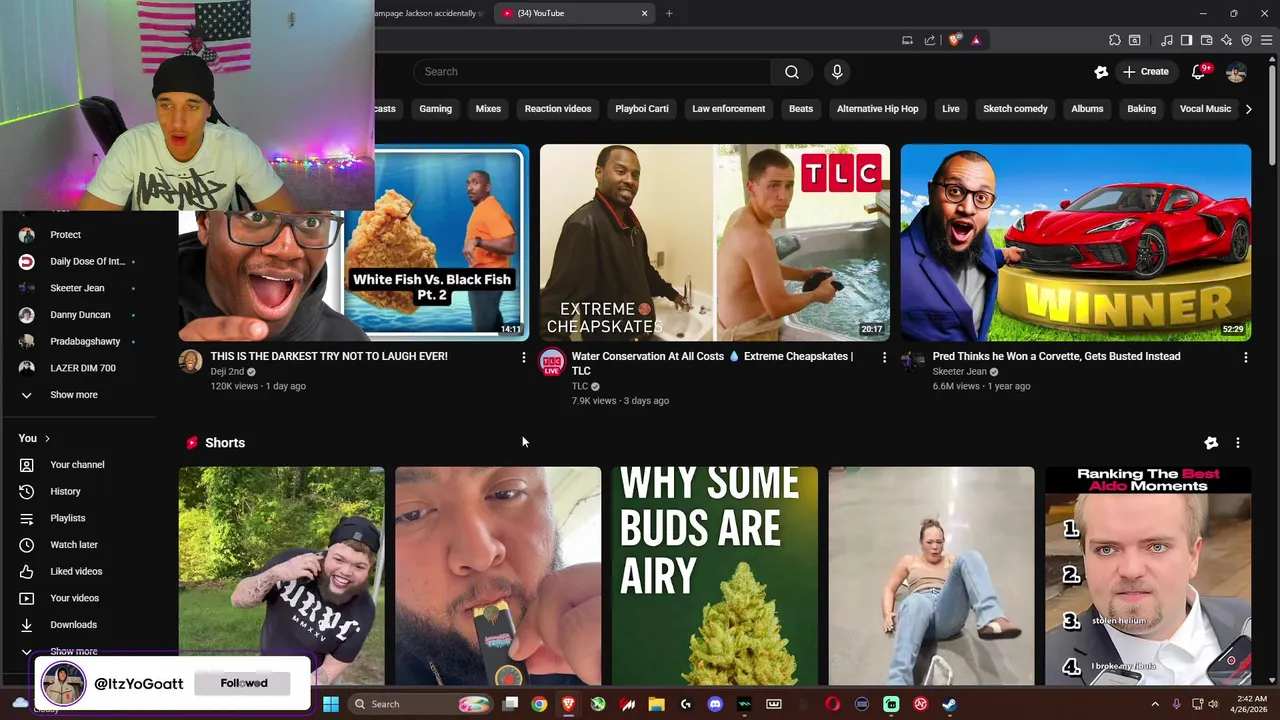1280x720 pixels.
Task: Expand the You section chevron
Action: tap(47, 438)
